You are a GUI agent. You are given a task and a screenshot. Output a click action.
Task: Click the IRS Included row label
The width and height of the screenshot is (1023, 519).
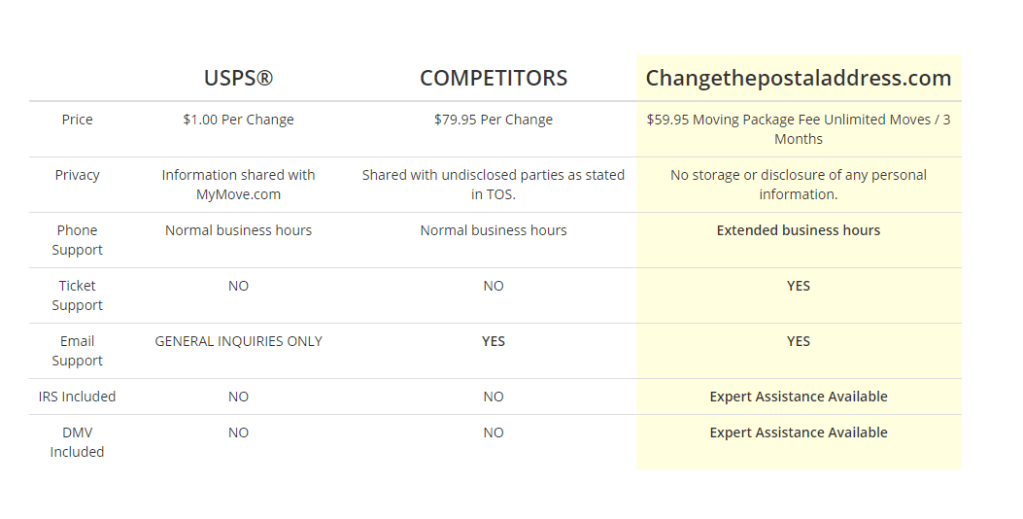77,397
